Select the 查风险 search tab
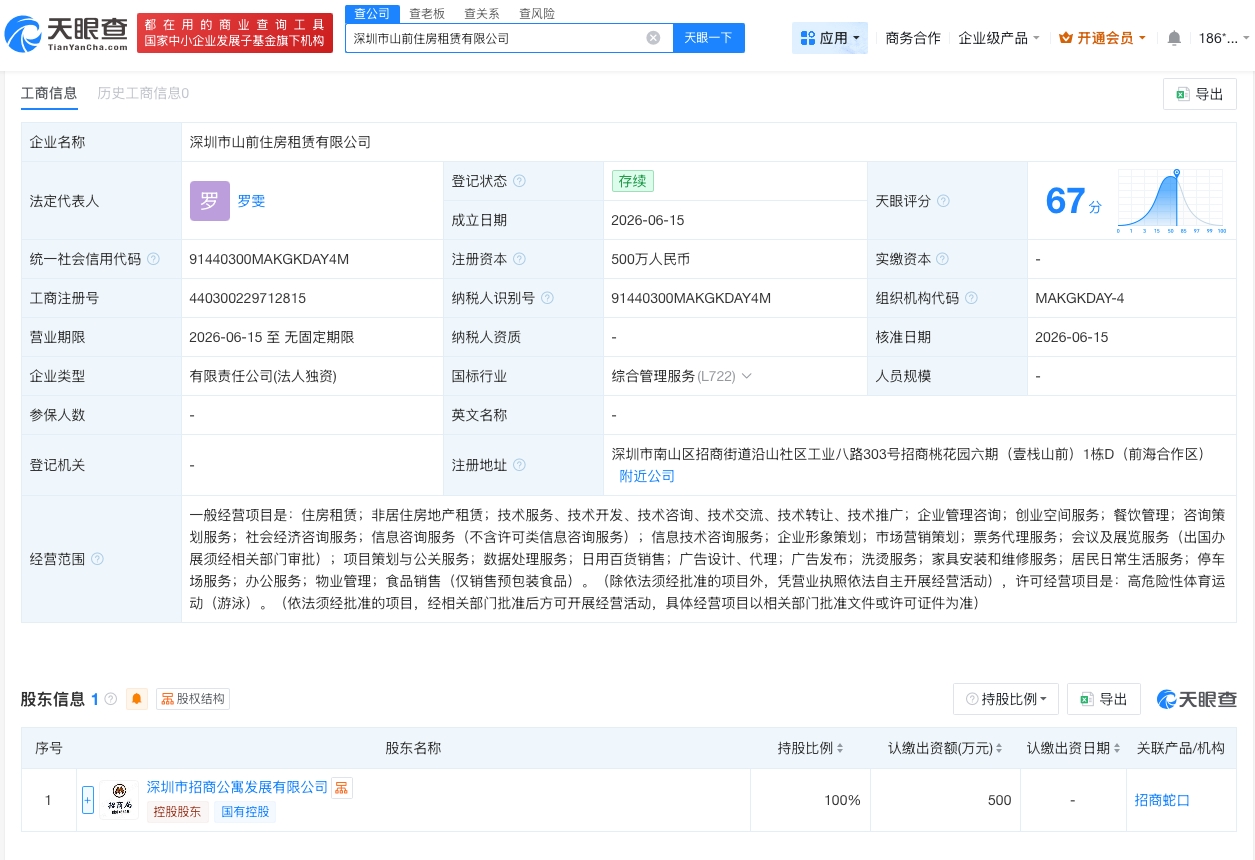Screen dimensions: 1255x860 click(537, 13)
